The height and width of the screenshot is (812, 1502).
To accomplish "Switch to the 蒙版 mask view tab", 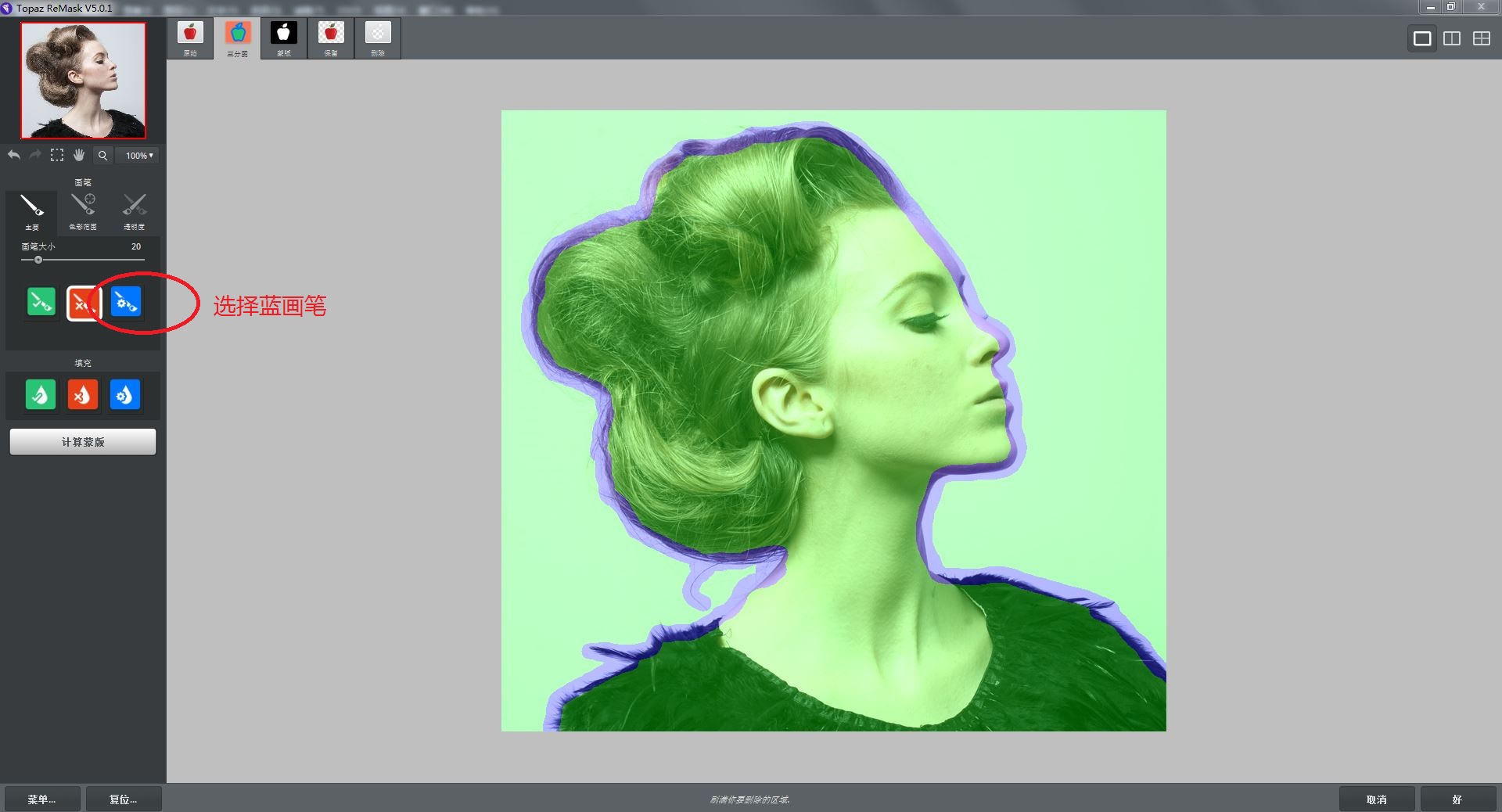I will 284,38.
